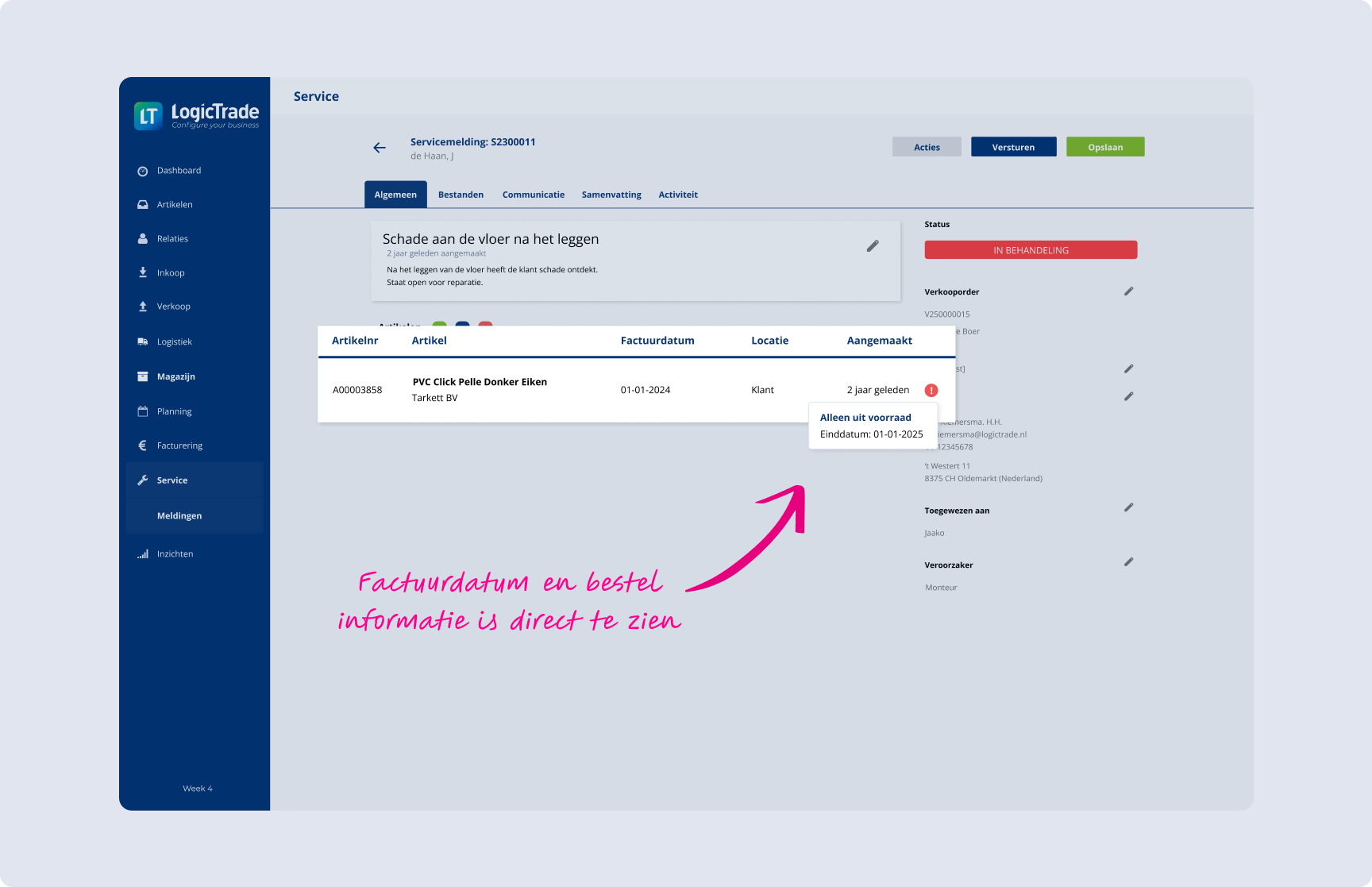The image size is (1372, 887).
Task: Open Magazijn in the sidebar
Action: [x=175, y=376]
